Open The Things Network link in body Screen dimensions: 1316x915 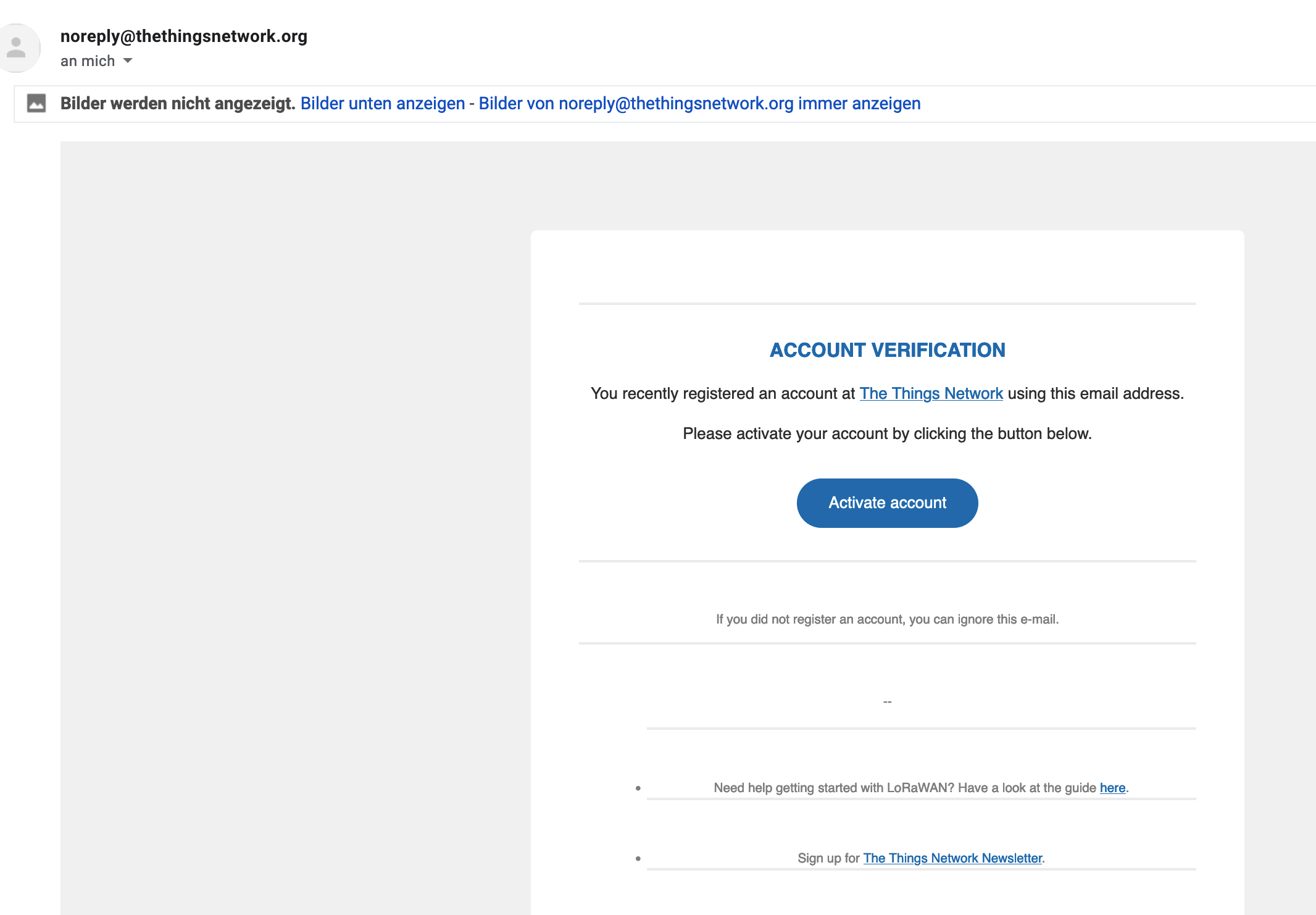(931, 393)
